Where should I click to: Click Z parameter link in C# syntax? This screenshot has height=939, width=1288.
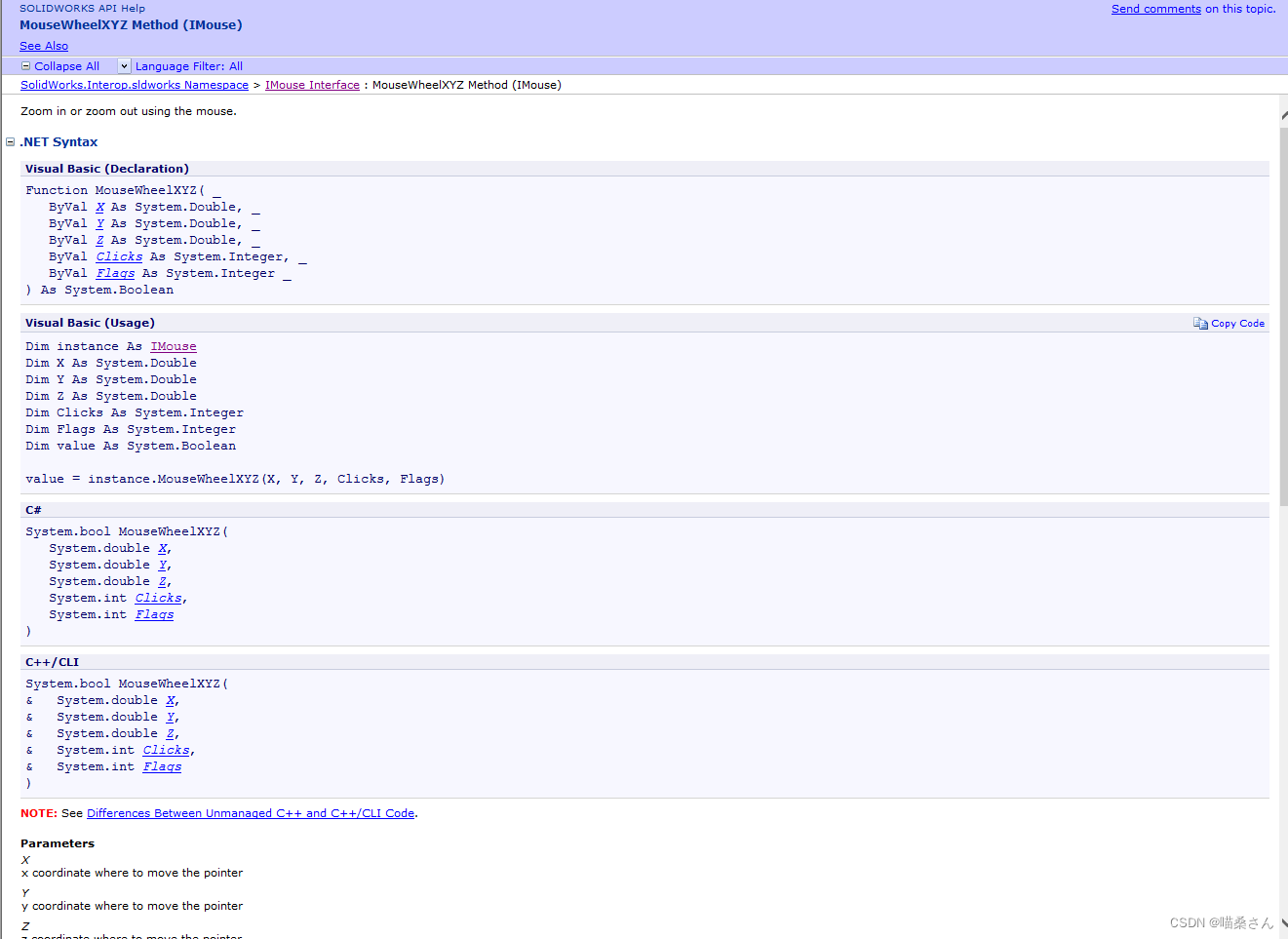pyautogui.click(x=162, y=581)
